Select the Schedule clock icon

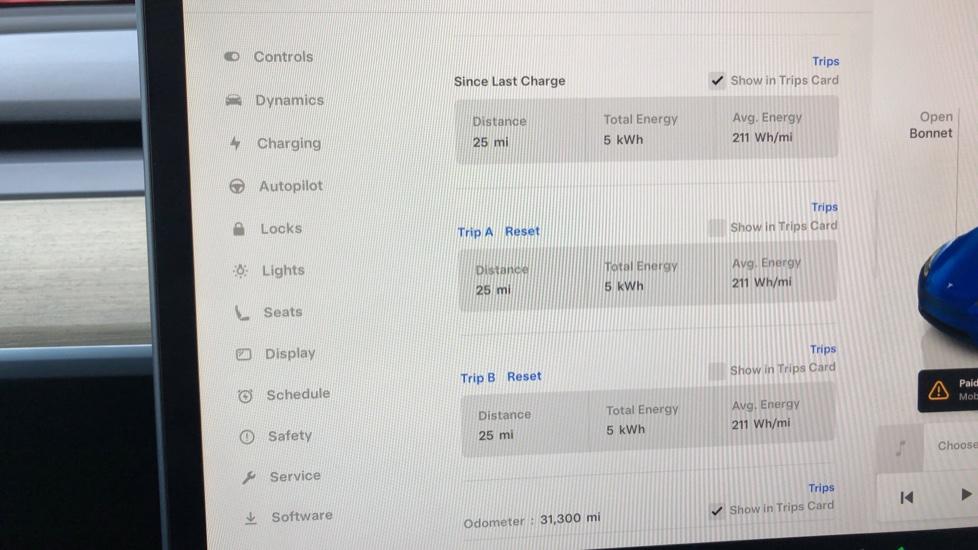[x=245, y=395]
